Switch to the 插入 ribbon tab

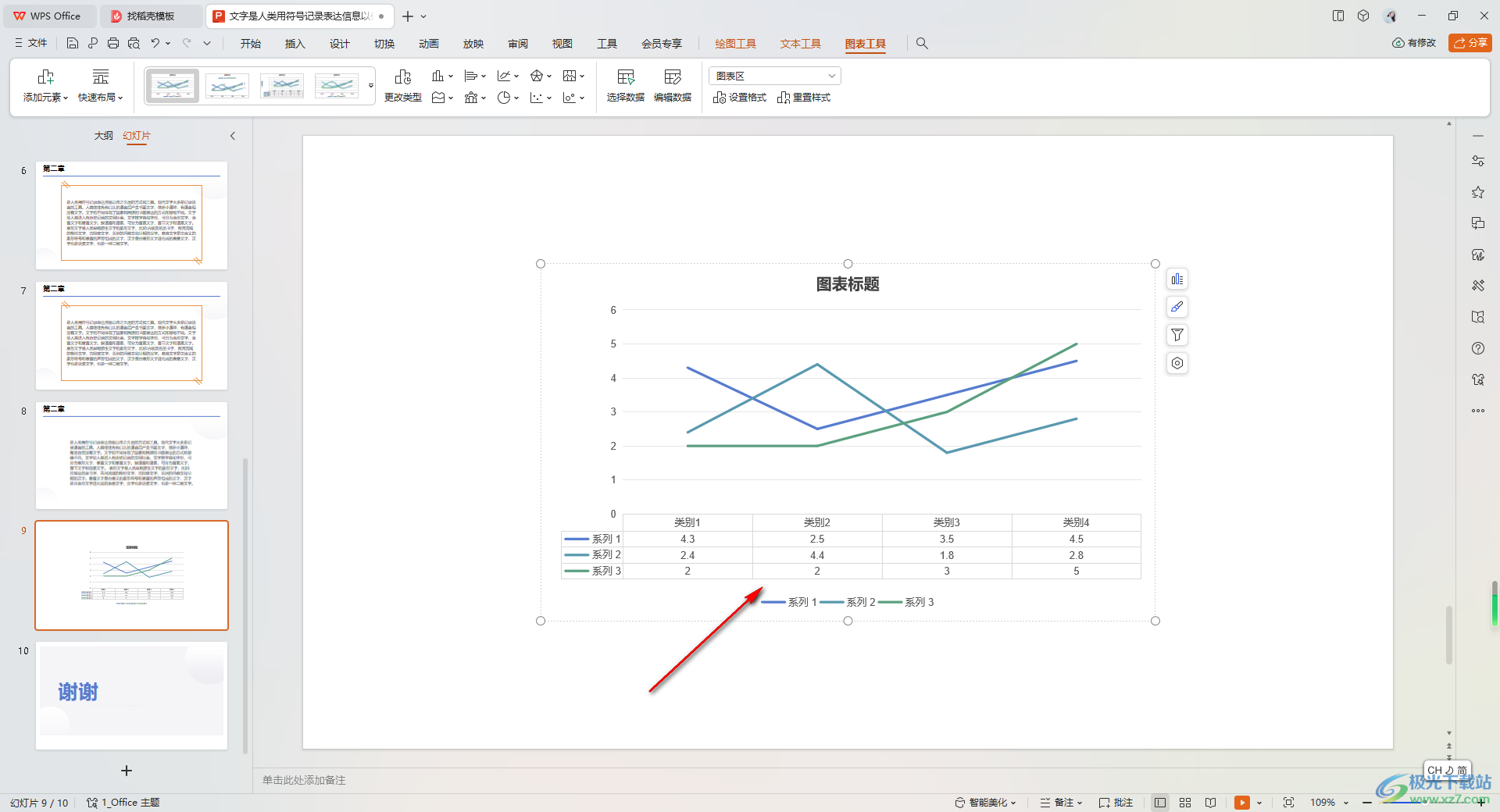coord(295,44)
